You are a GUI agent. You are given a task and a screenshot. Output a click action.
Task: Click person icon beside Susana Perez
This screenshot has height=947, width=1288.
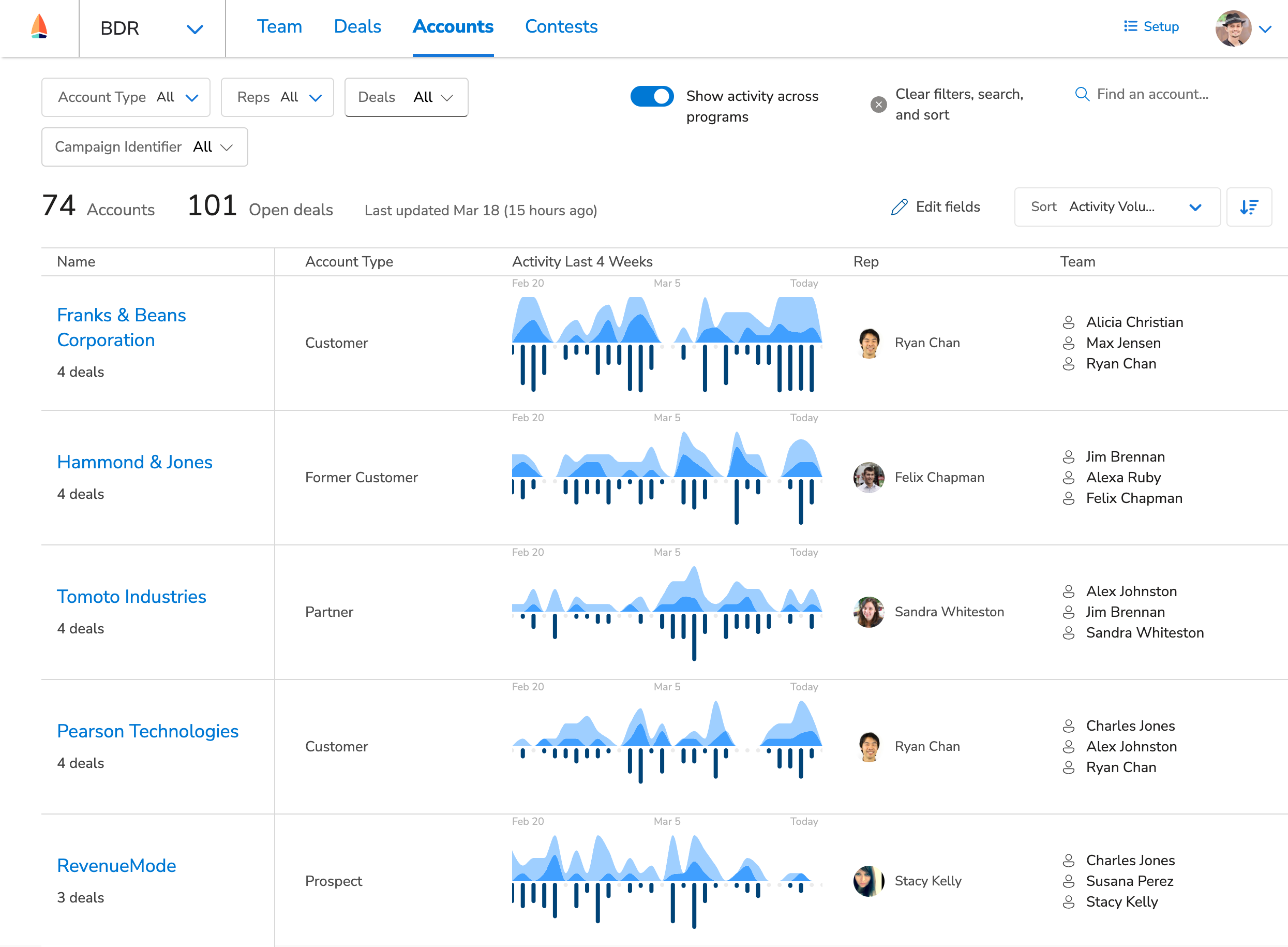click(1069, 881)
